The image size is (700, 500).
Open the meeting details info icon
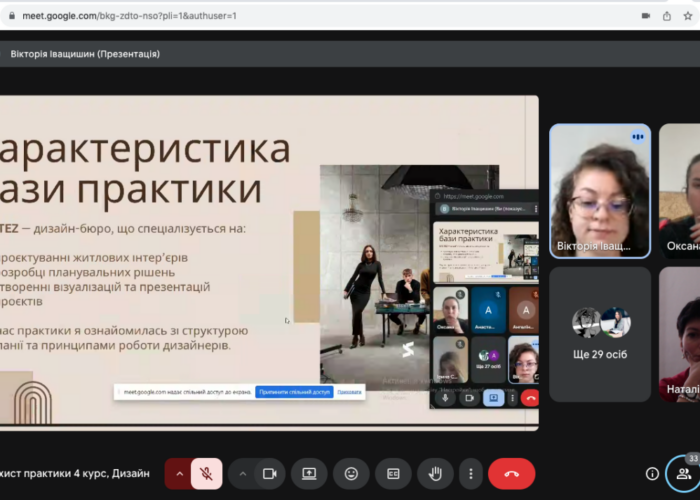pyautogui.click(x=652, y=474)
